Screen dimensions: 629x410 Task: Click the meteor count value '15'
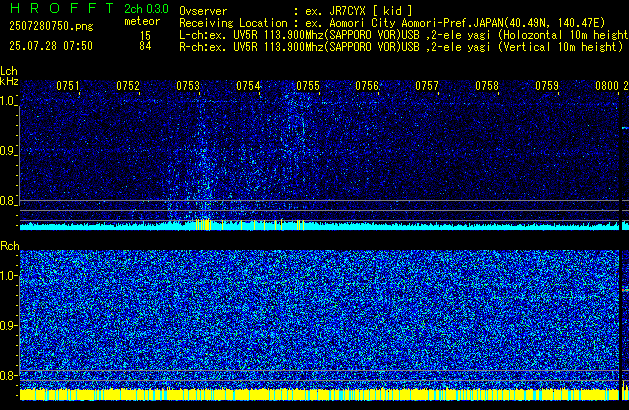point(145,36)
